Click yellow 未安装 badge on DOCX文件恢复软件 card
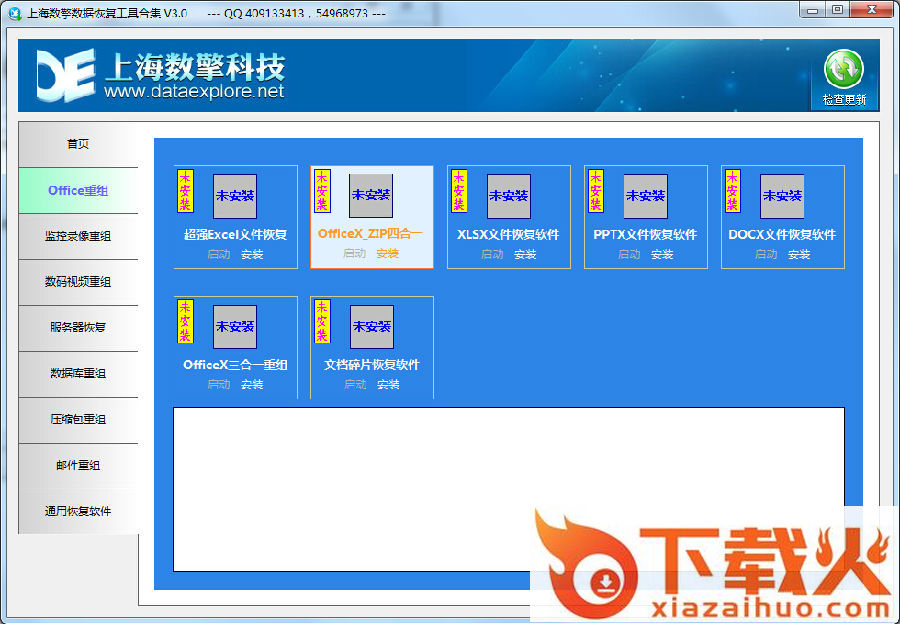The image size is (900, 624). 733,191
